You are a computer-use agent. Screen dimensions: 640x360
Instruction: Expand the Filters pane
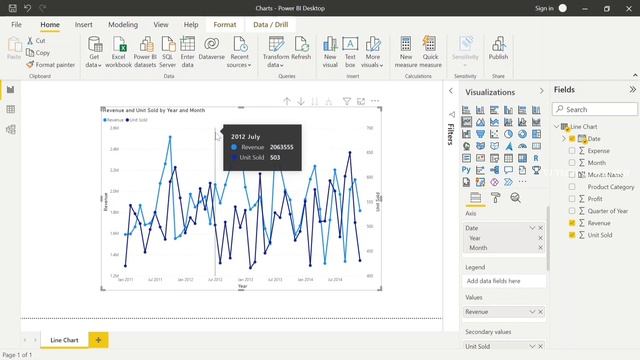(x=451, y=91)
